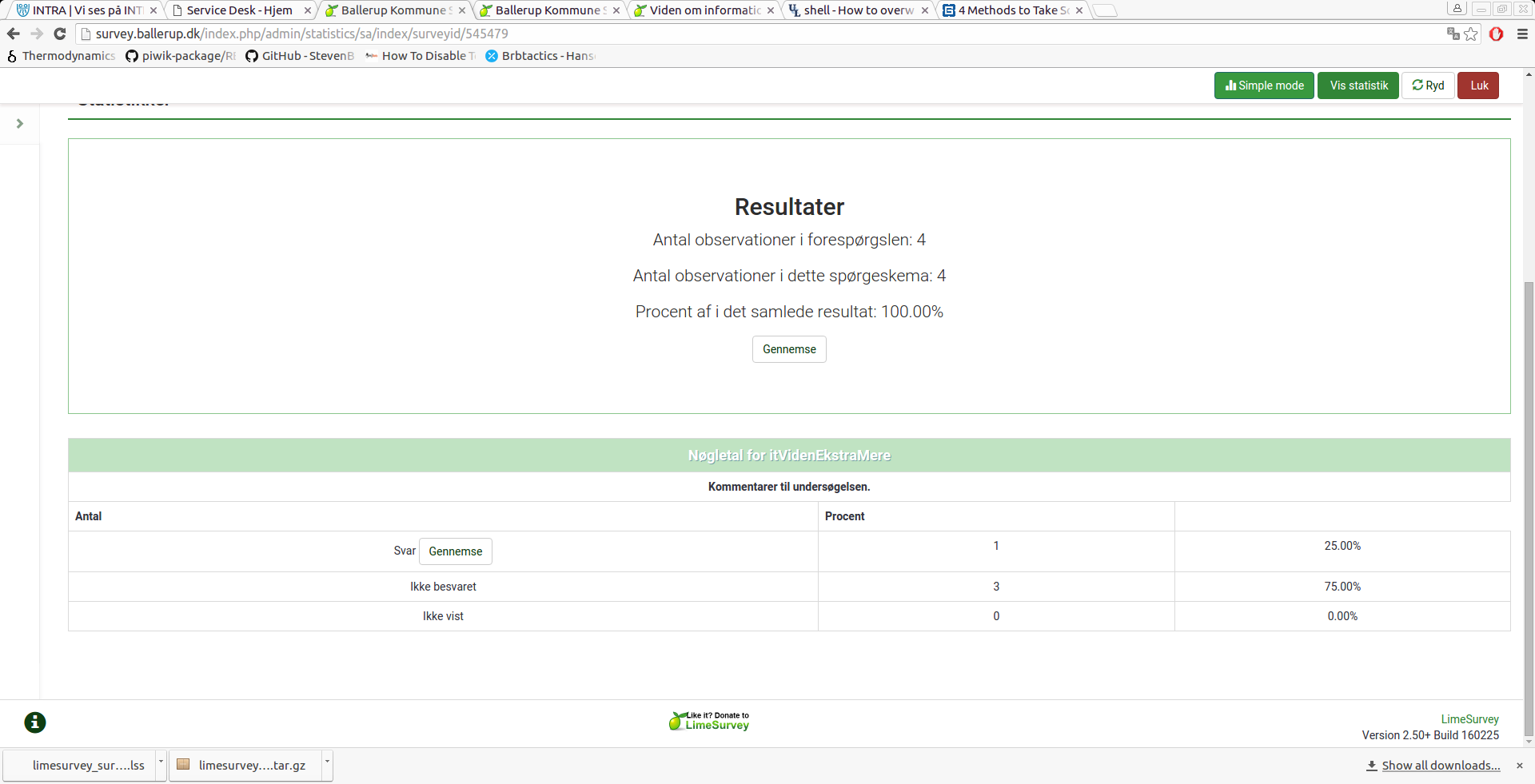Open the Chrome hamburger menu
Viewport: 1535px width, 784px height.
point(1522,34)
